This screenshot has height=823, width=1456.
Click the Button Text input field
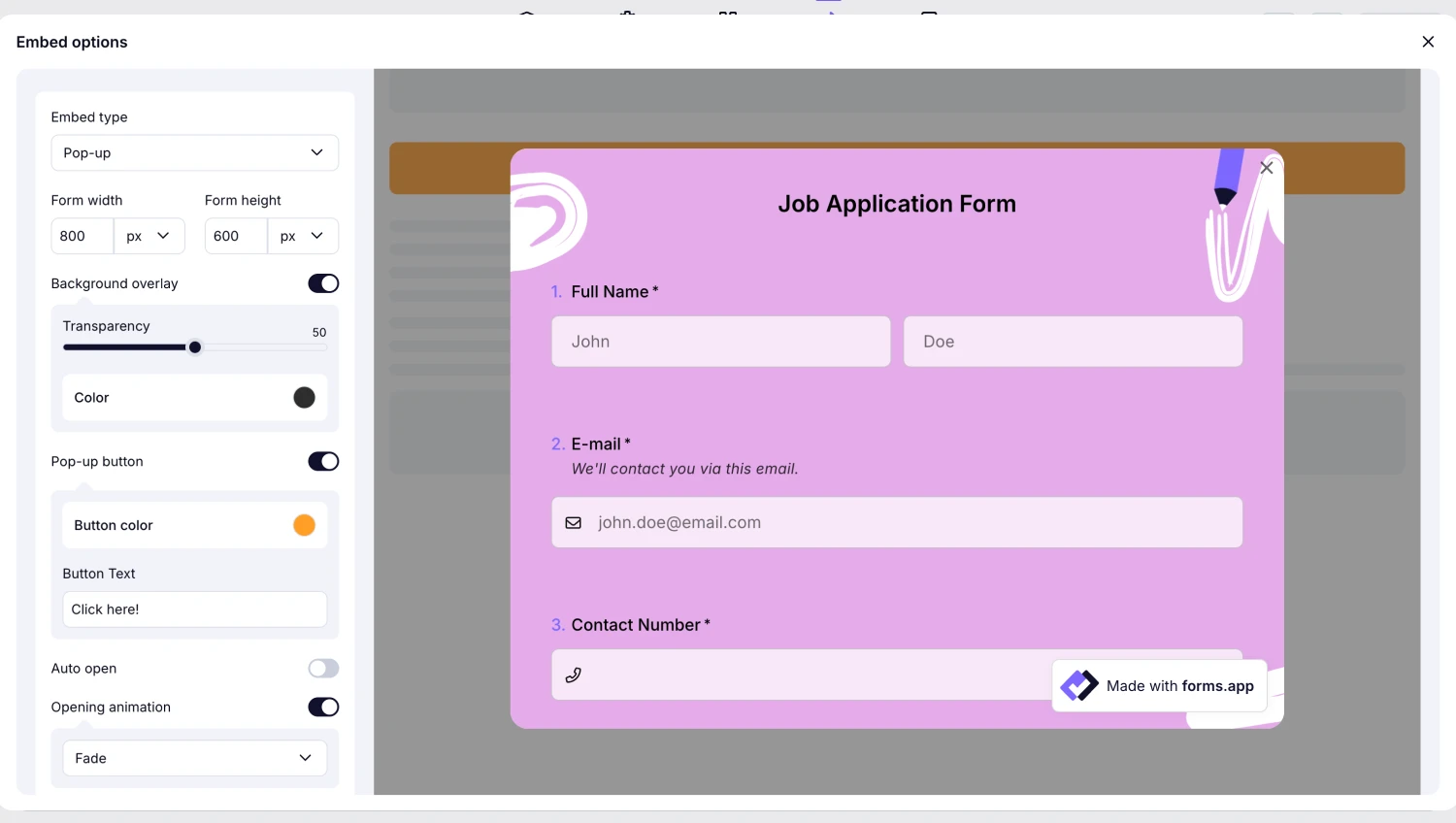click(x=194, y=609)
